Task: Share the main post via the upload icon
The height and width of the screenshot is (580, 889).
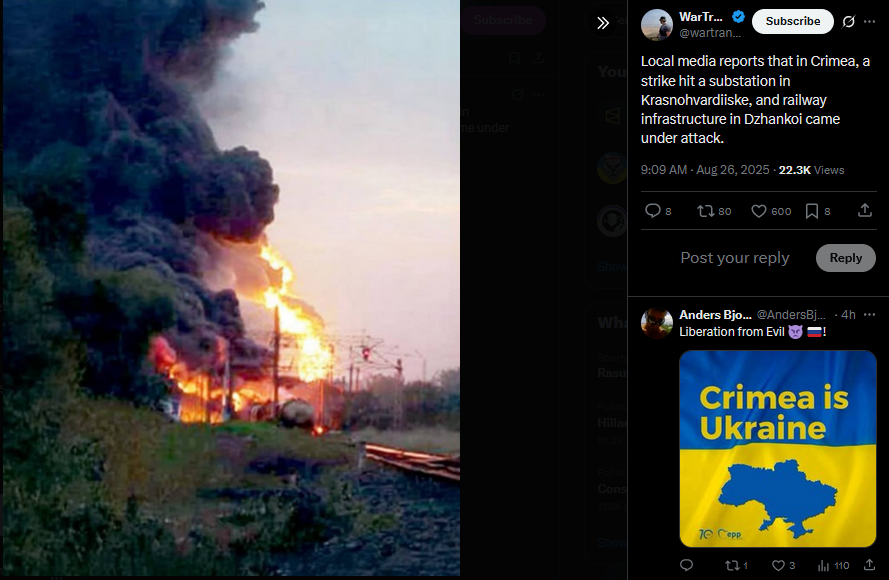Action: click(865, 211)
